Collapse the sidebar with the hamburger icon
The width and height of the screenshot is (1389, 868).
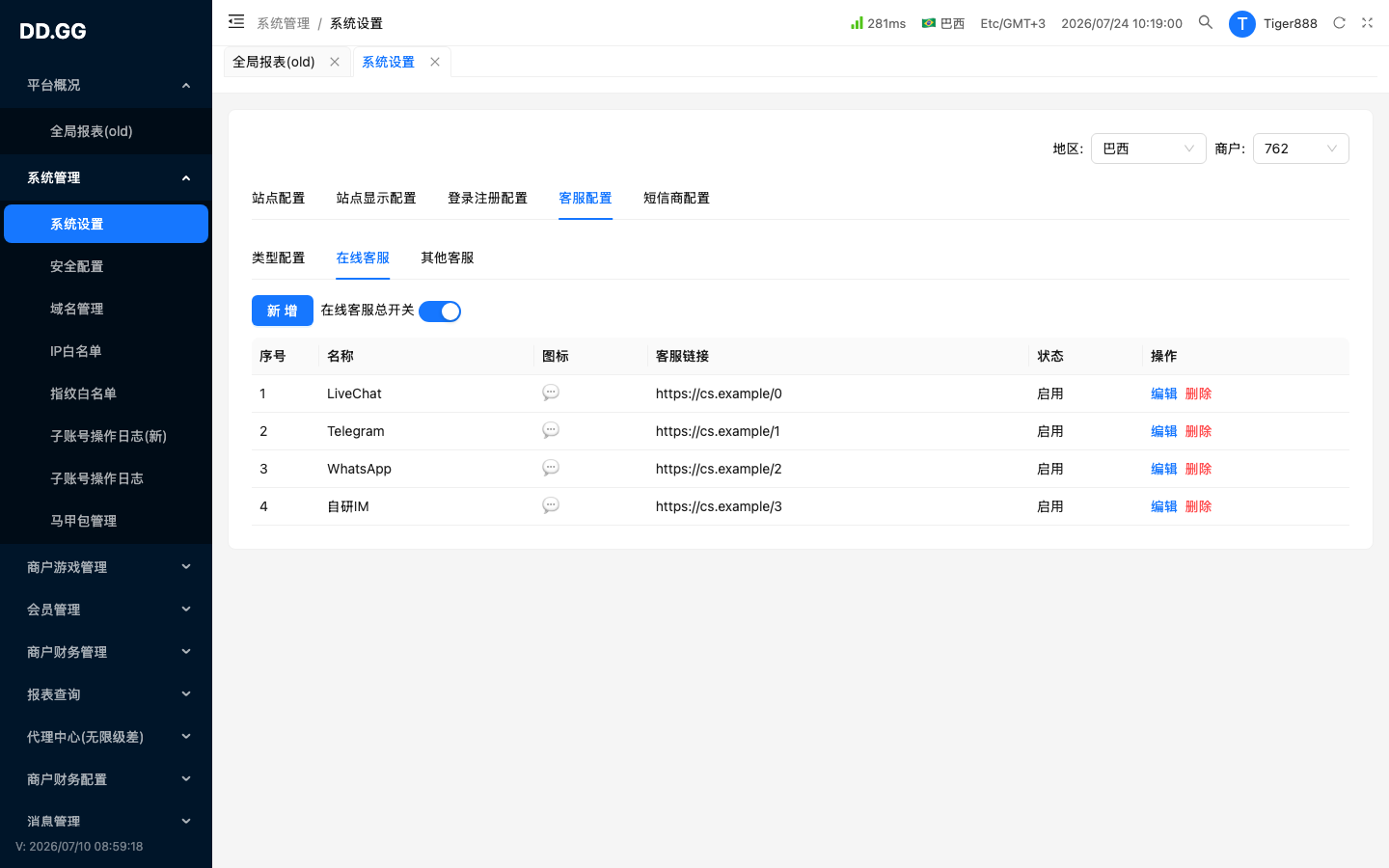(x=236, y=21)
